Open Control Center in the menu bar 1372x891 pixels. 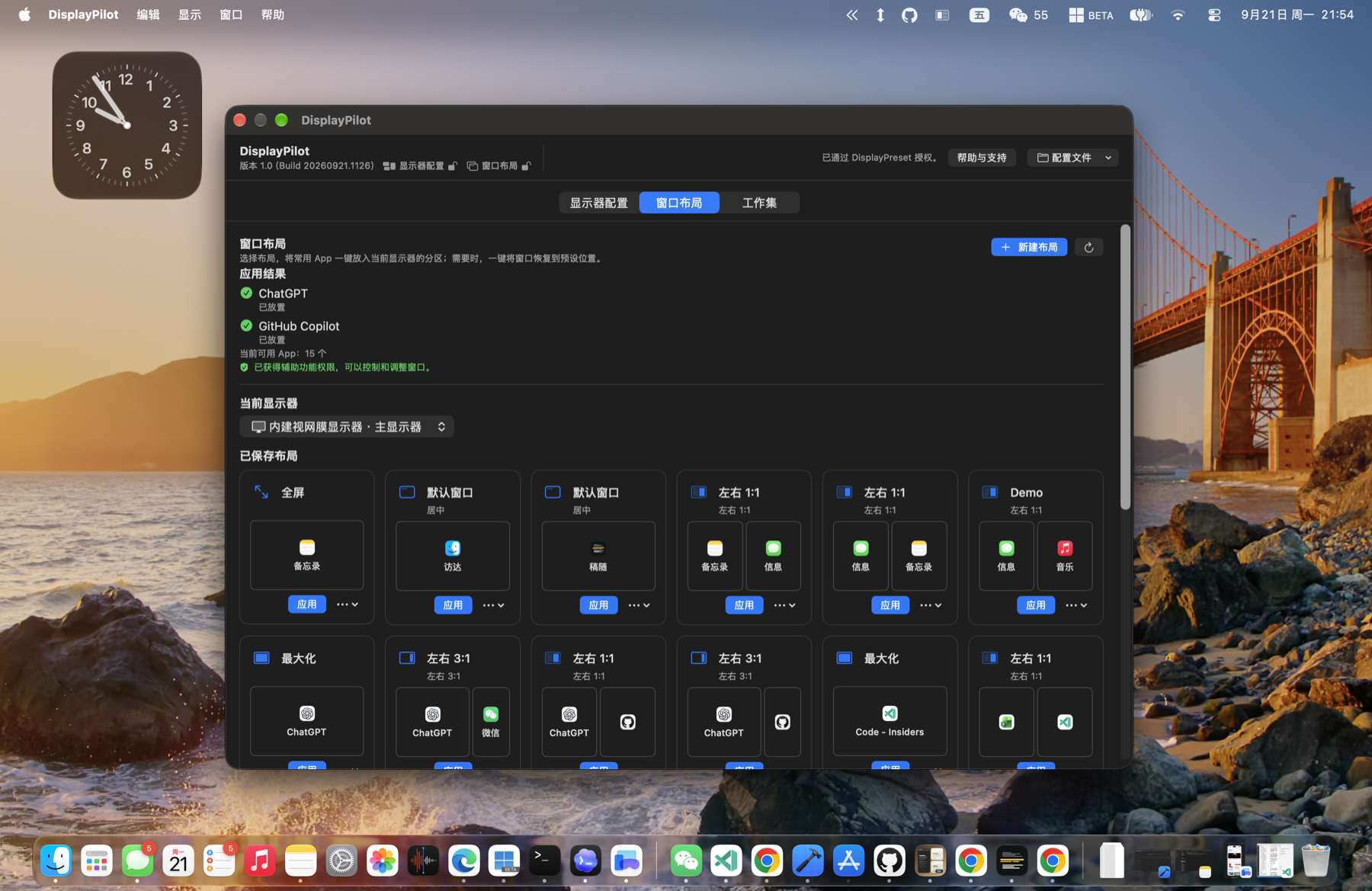point(1214,15)
